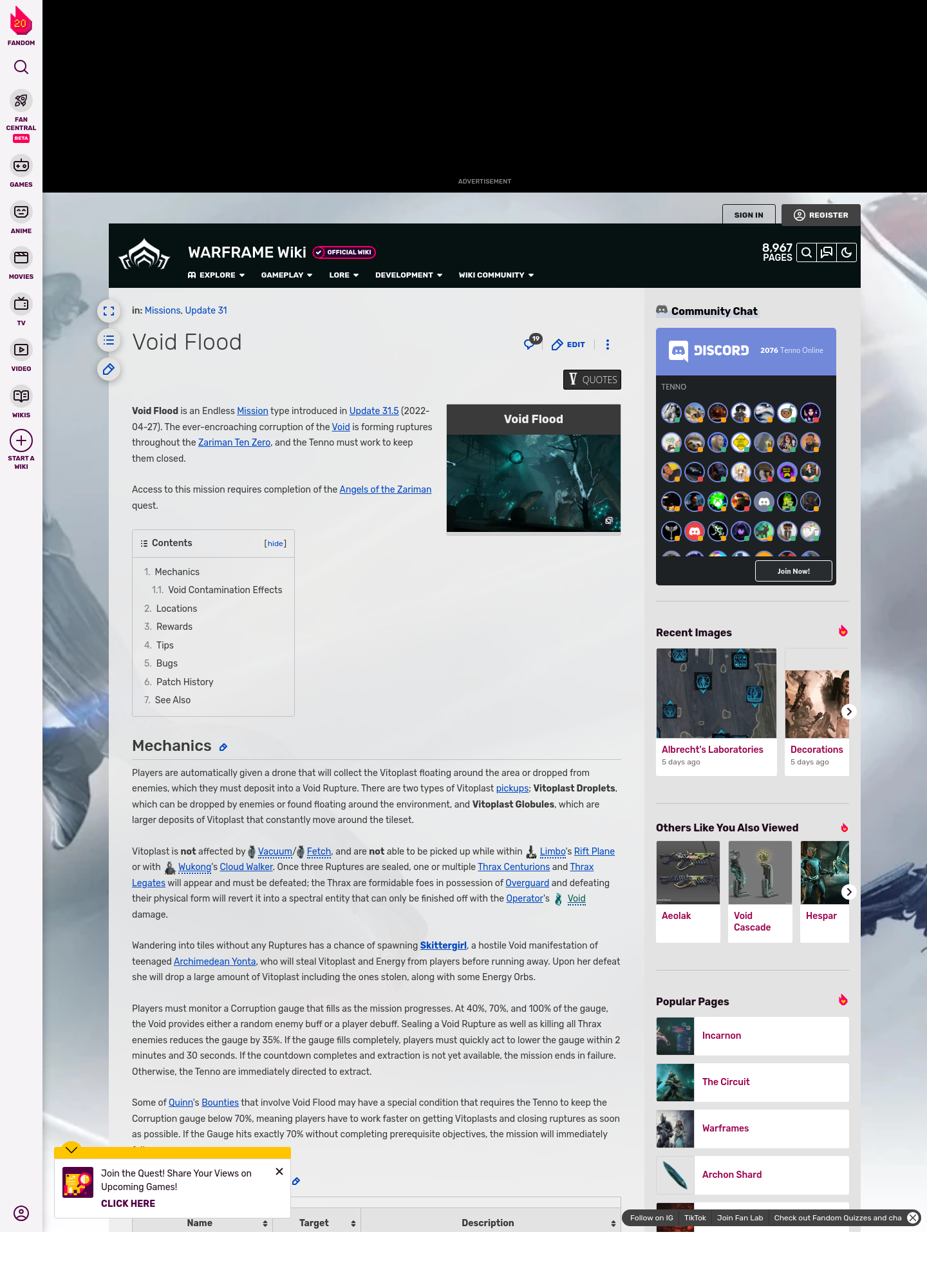
Task: Click the Register button
Action: [821, 215]
